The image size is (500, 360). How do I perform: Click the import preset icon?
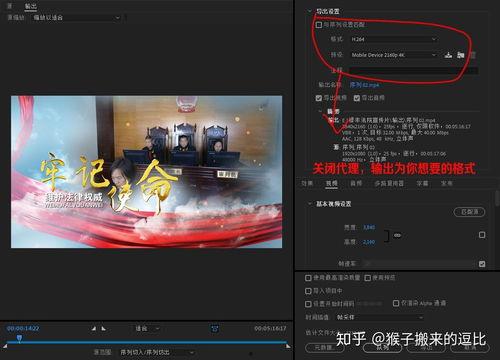click(461, 55)
